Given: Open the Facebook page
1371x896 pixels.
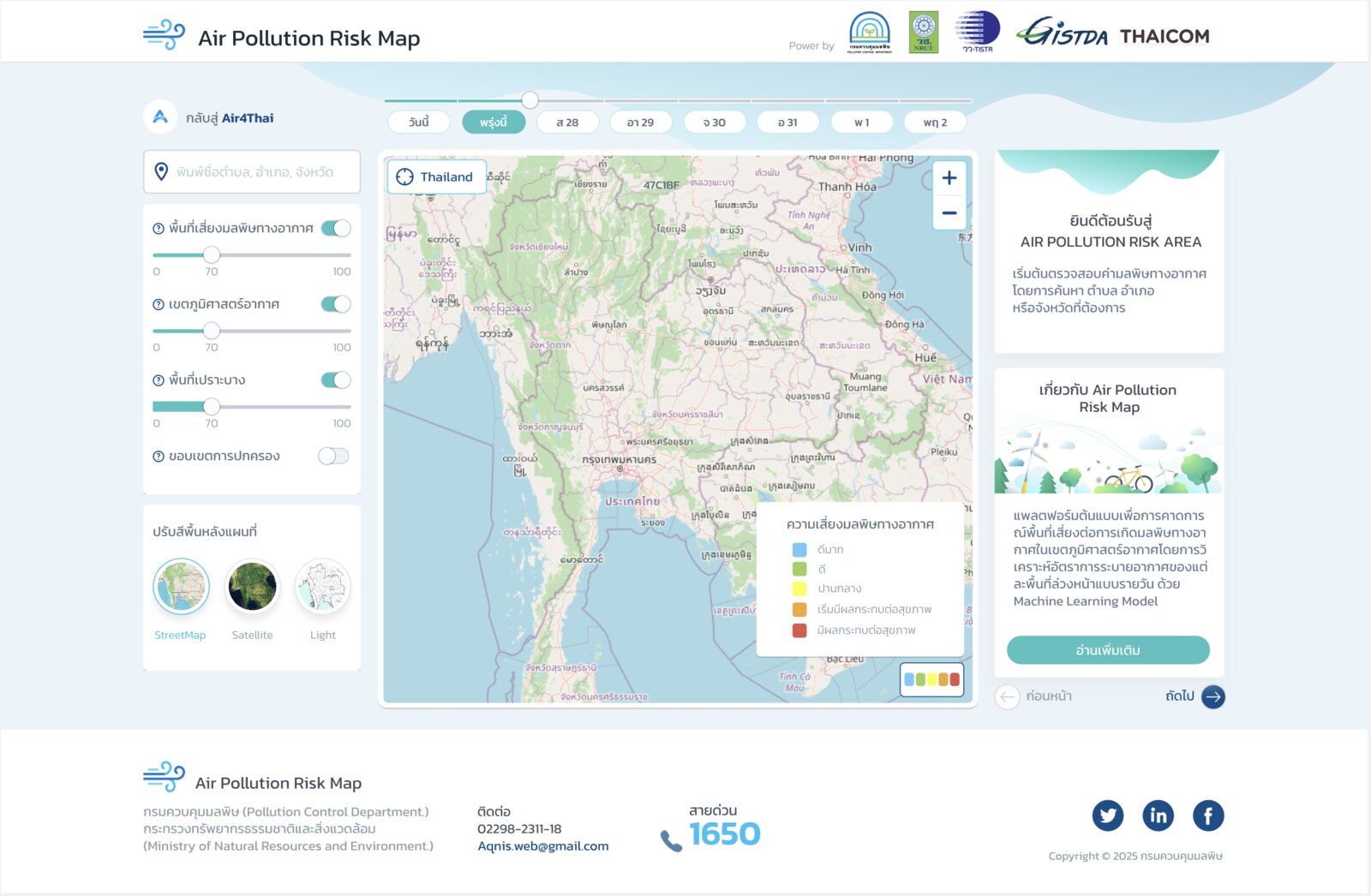Looking at the screenshot, I should tap(1208, 815).
